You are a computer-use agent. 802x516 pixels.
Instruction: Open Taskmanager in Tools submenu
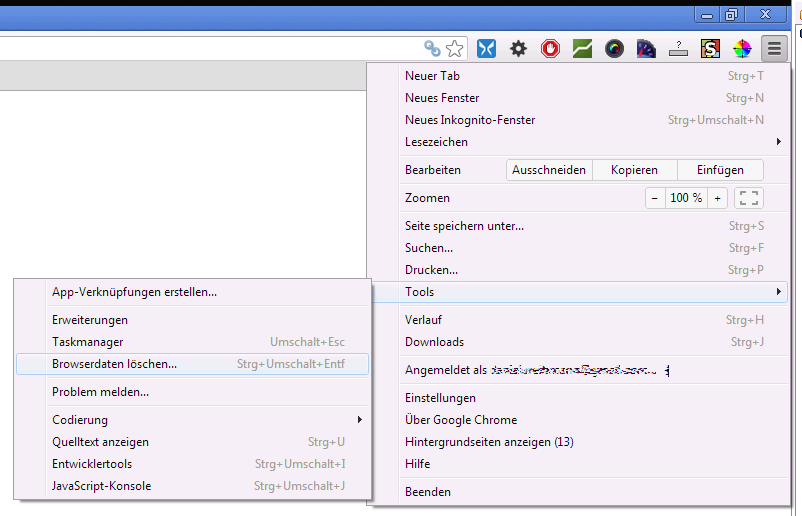coord(192,342)
